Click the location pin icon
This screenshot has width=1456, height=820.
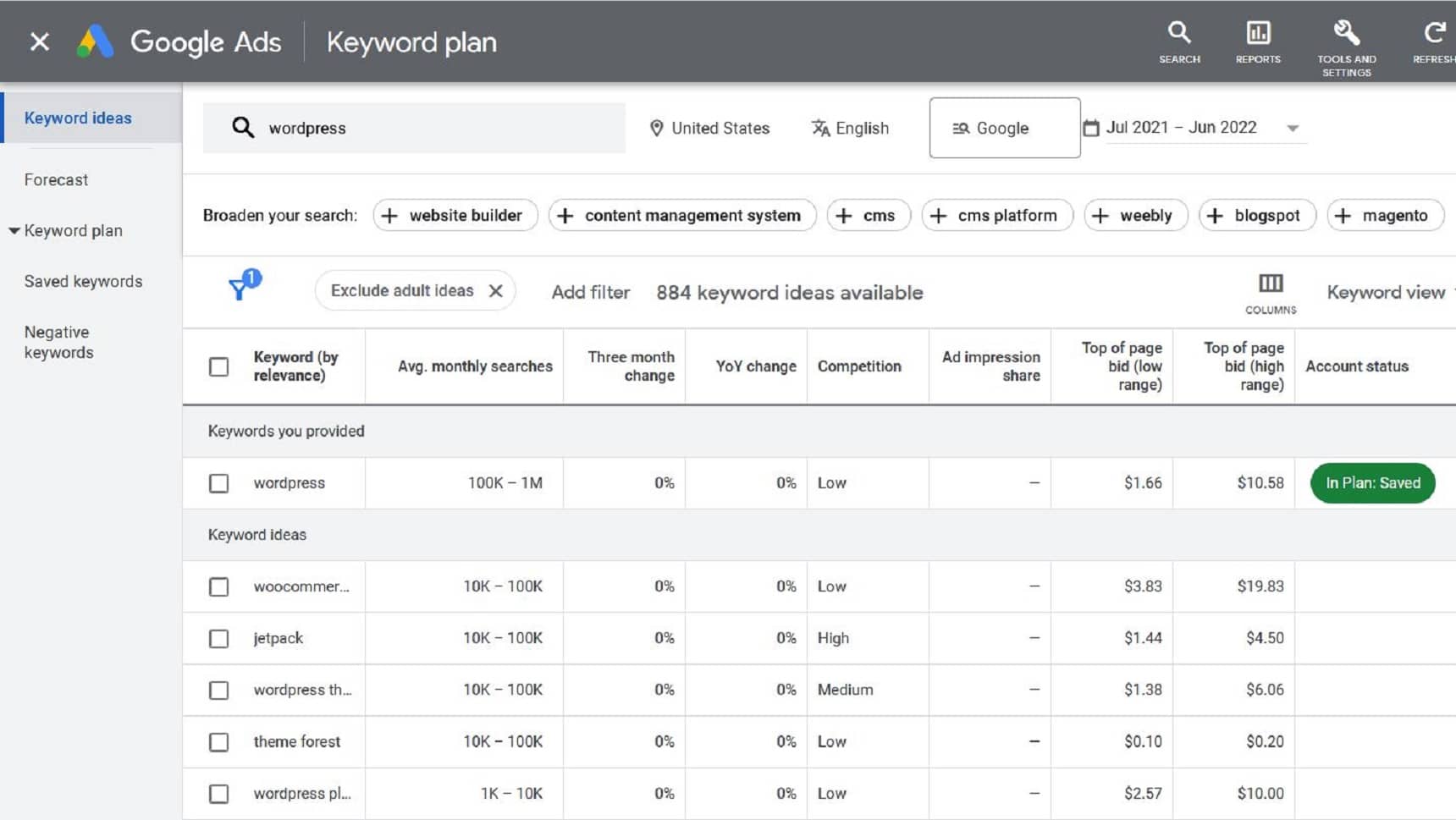click(656, 128)
